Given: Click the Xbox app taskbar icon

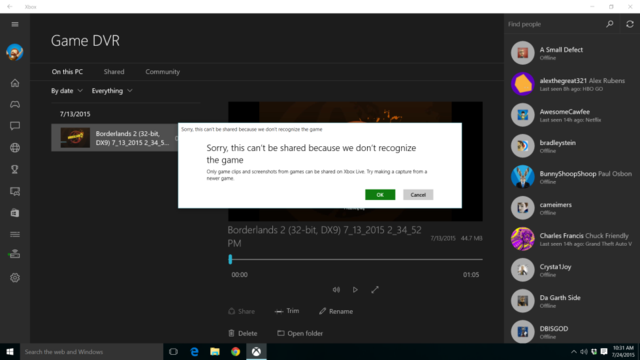Looking at the screenshot, I should point(256,351).
